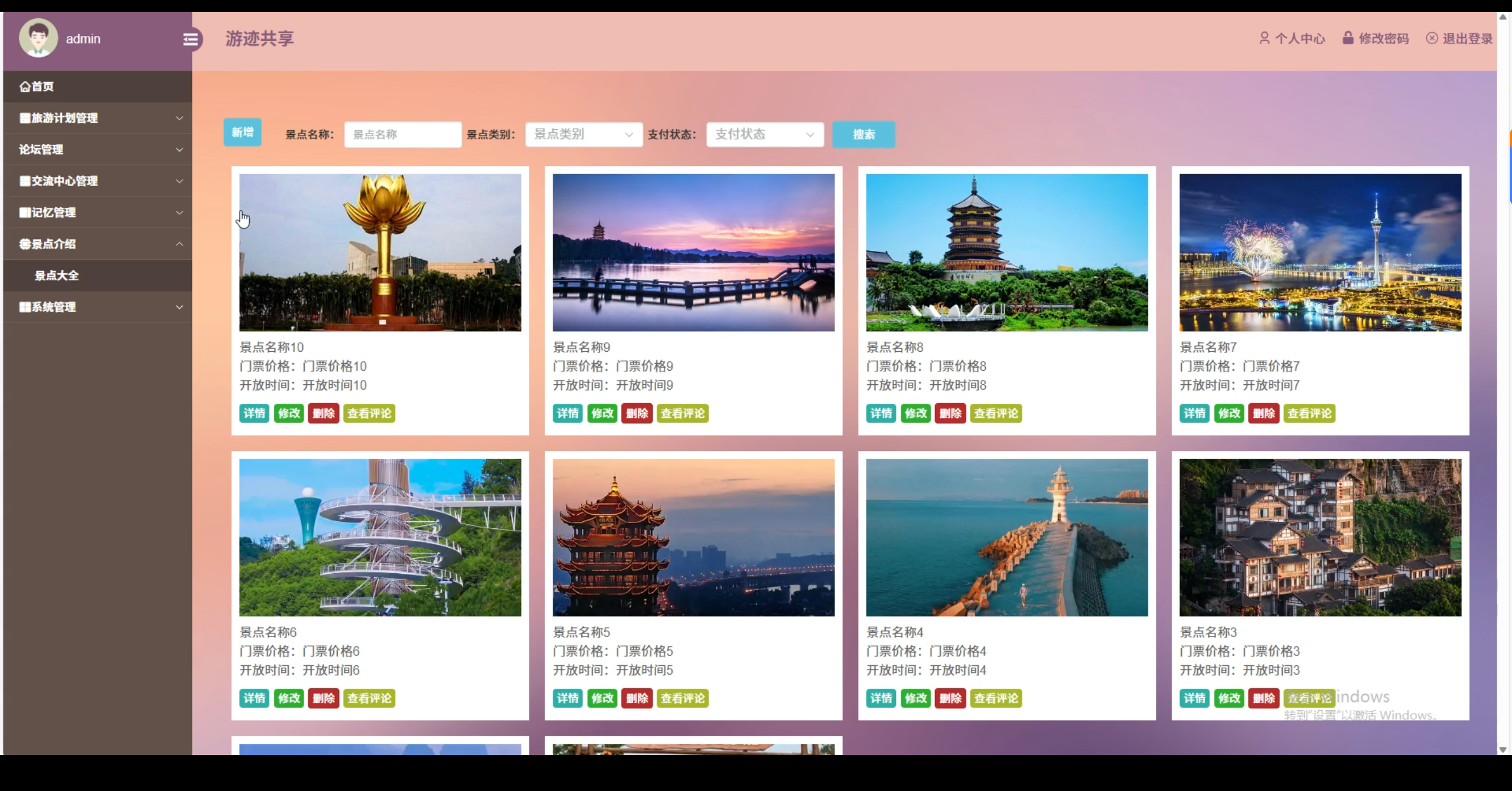The width and height of the screenshot is (1512, 791).
Task: Focus the 景点名称 search field
Action: pos(402,135)
